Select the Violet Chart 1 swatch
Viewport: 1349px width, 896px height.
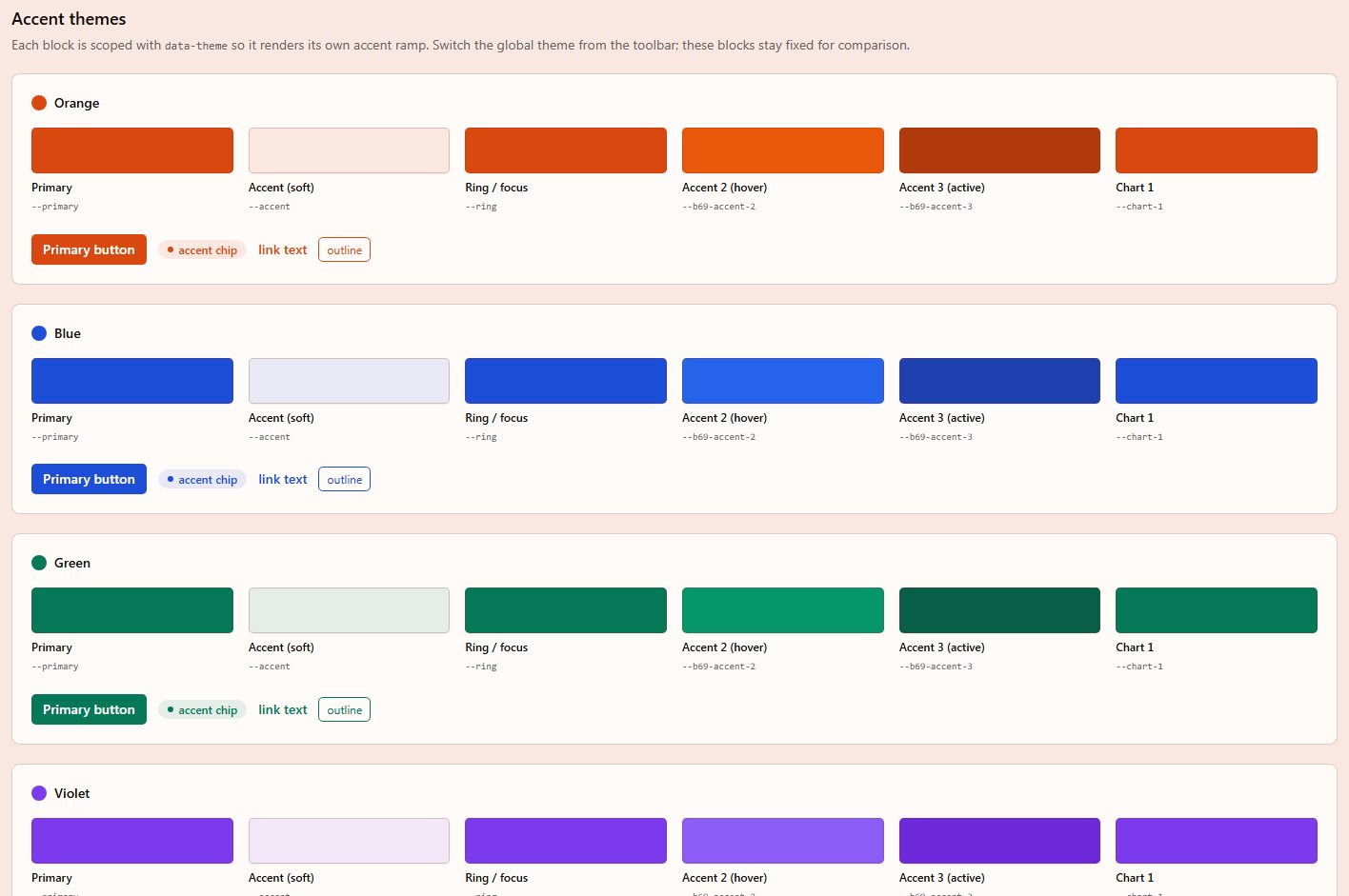pos(1217,841)
